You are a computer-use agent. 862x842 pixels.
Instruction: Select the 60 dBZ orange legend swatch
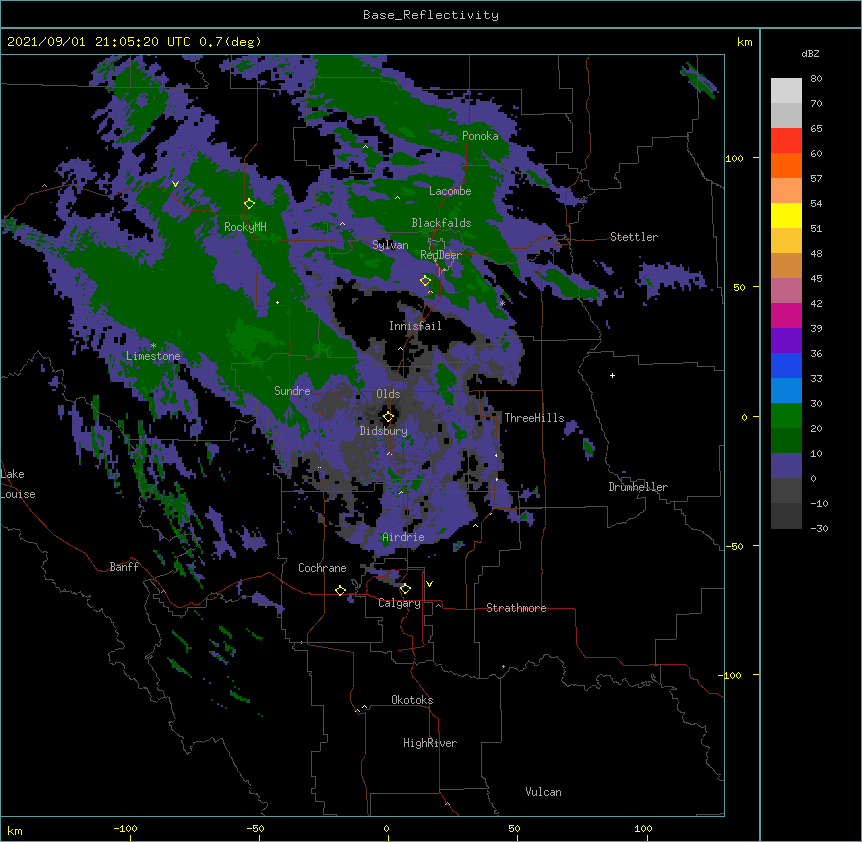(x=786, y=165)
